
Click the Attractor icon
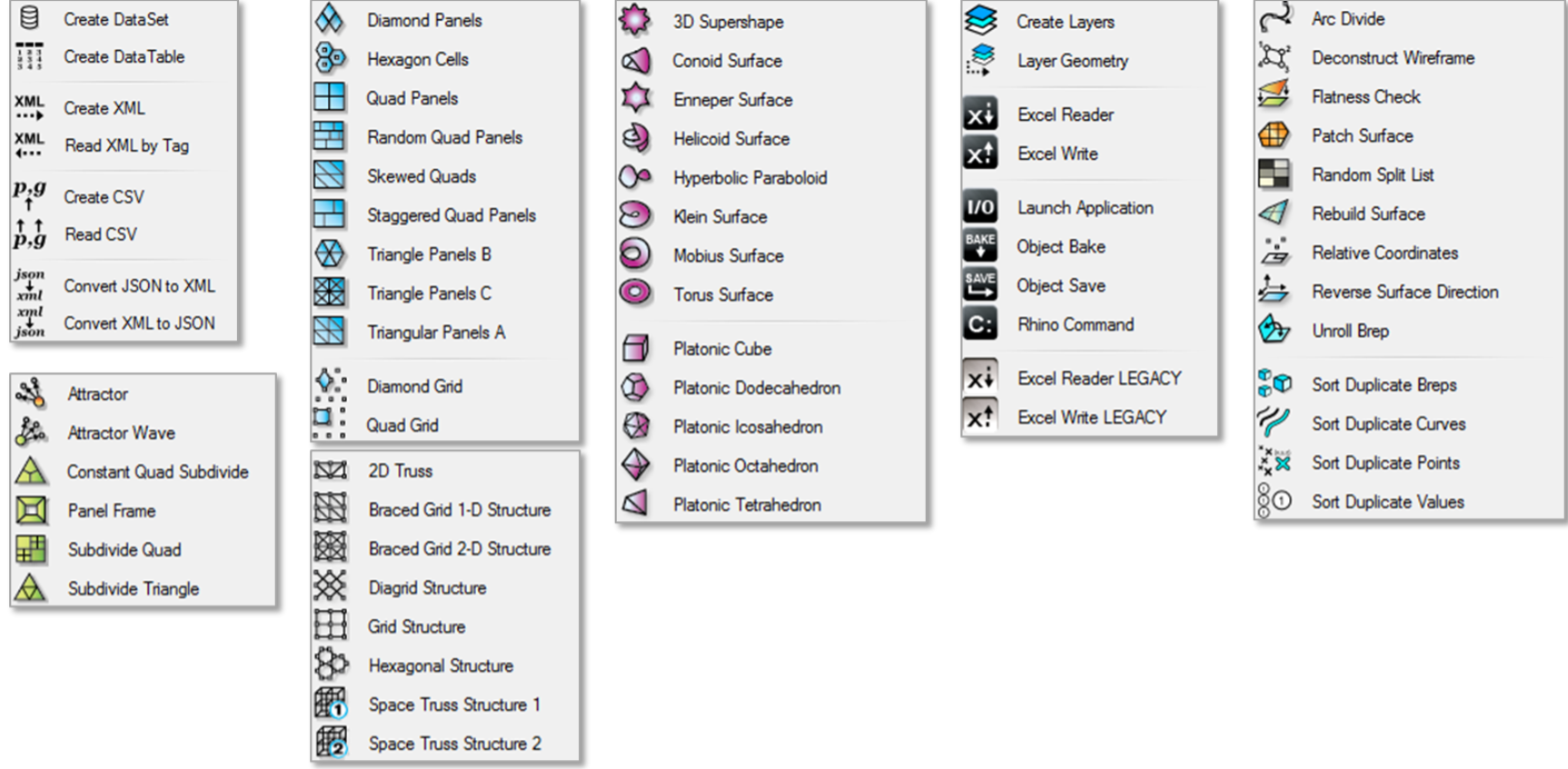[31, 393]
